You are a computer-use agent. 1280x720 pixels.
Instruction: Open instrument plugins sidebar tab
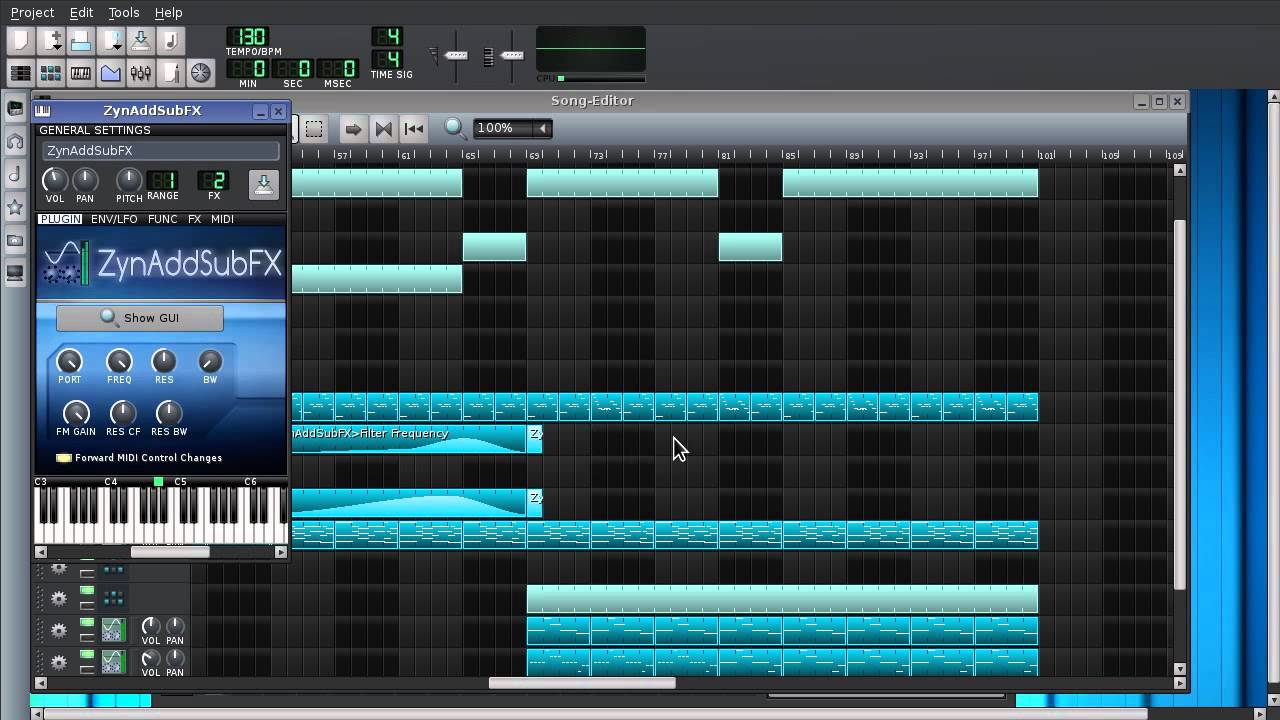coord(15,109)
